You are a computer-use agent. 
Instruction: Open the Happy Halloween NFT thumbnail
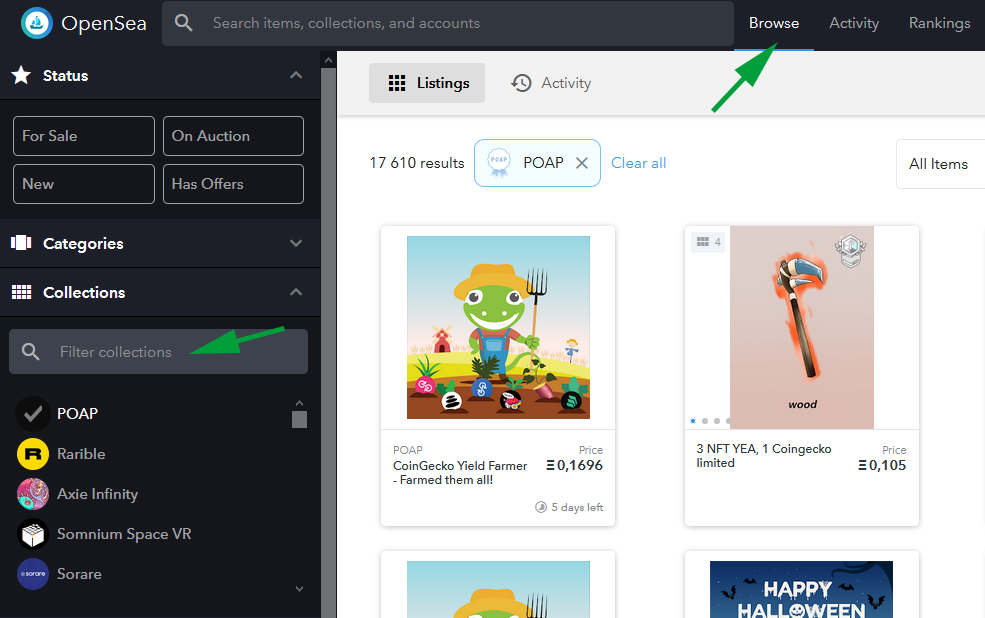tap(801, 589)
